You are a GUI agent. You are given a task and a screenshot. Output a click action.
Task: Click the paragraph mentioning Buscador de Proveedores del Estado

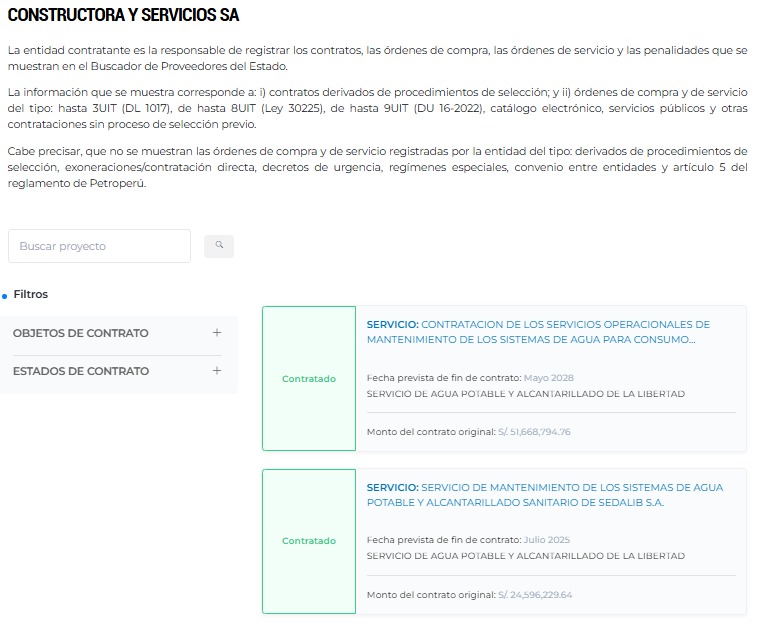[x=377, y=58]
